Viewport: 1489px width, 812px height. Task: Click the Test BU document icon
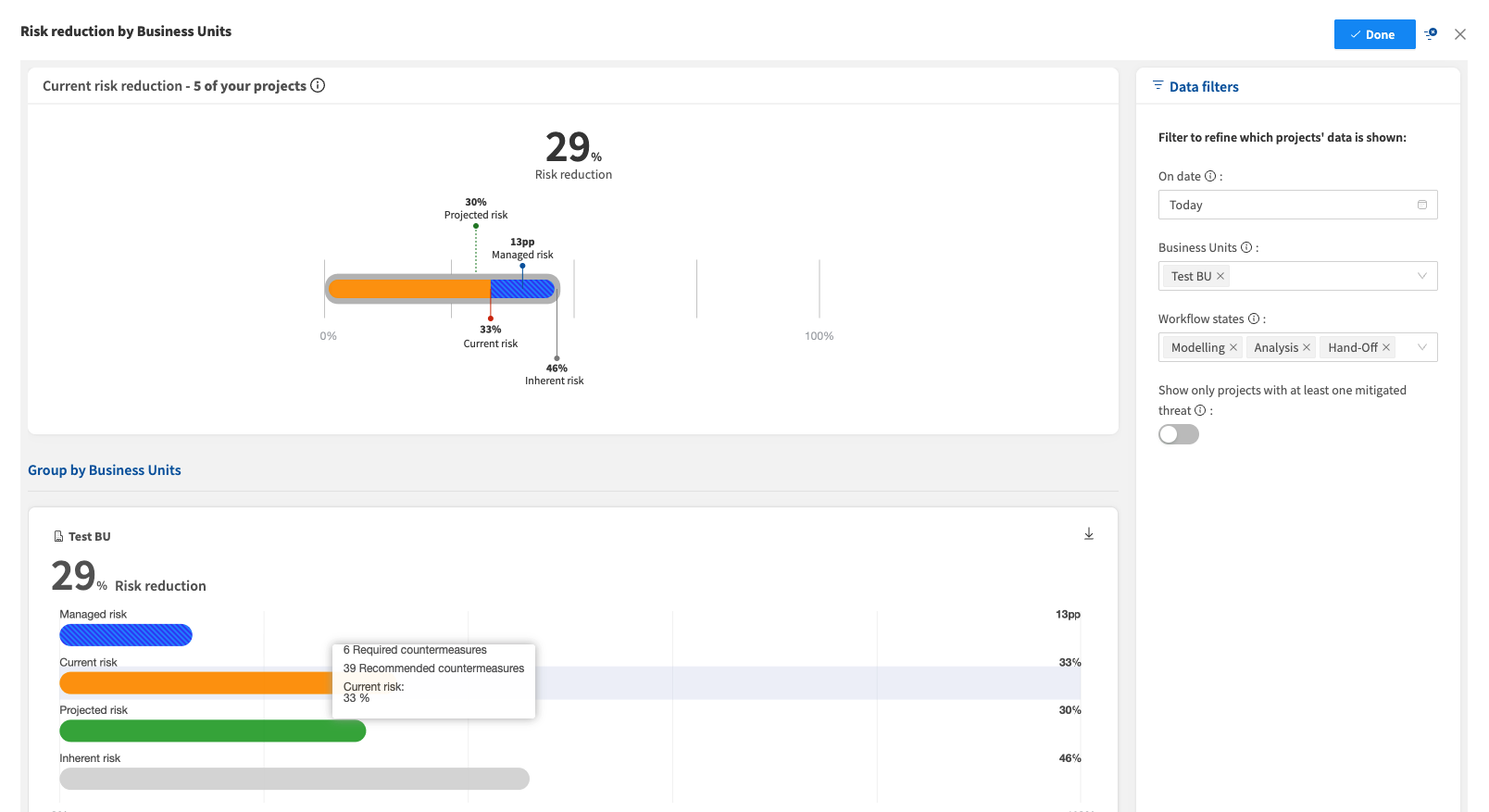coord(59,536)
